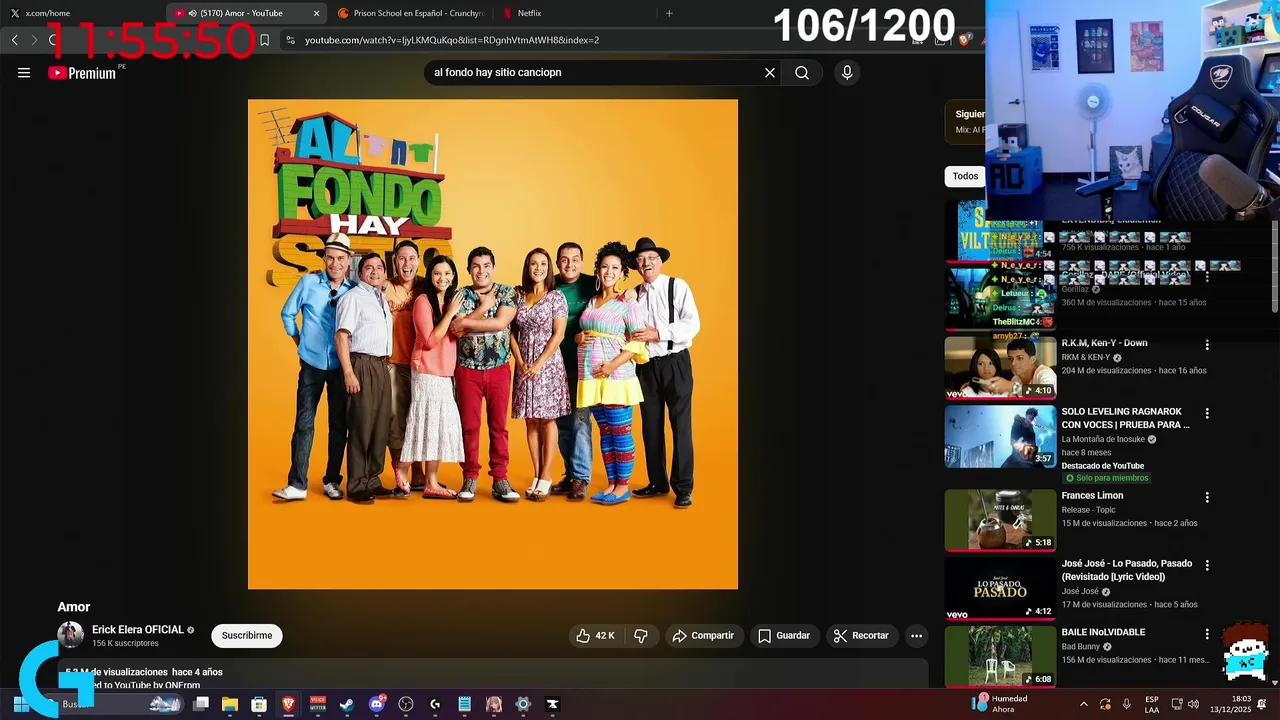
Task: Close the Amor - YouTube tab
Action: 317,13
